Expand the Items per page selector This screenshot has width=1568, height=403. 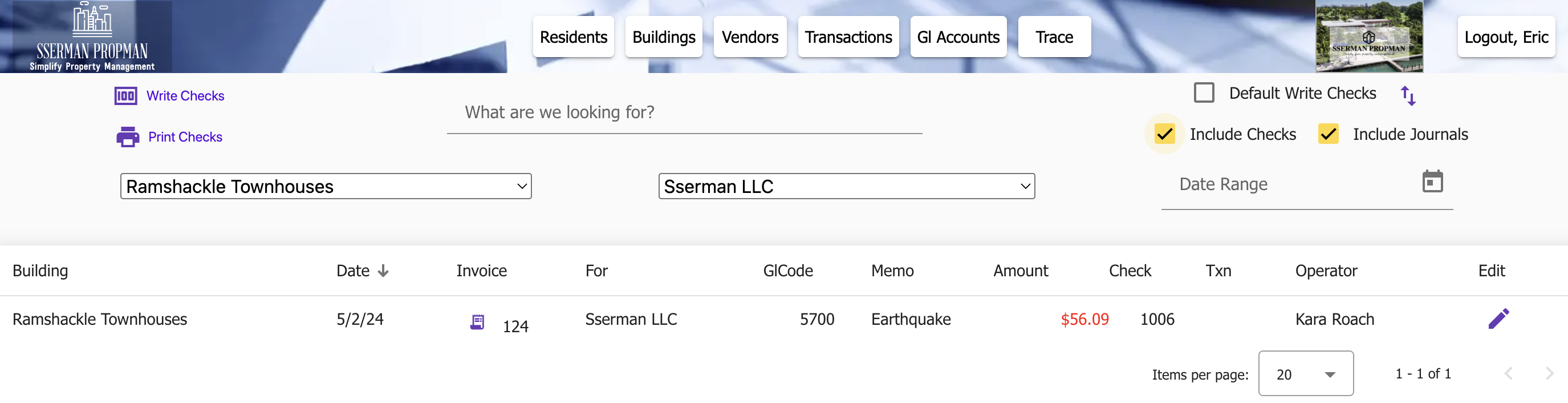[x=1306, y=373]
